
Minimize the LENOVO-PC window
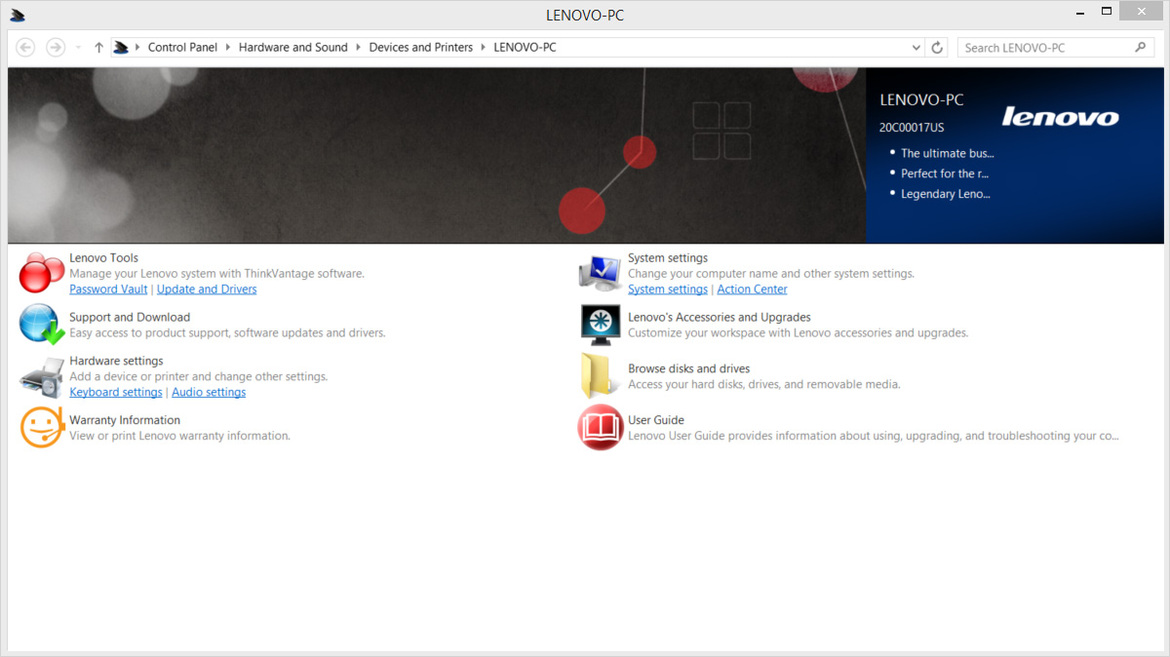coord(1080,12)
